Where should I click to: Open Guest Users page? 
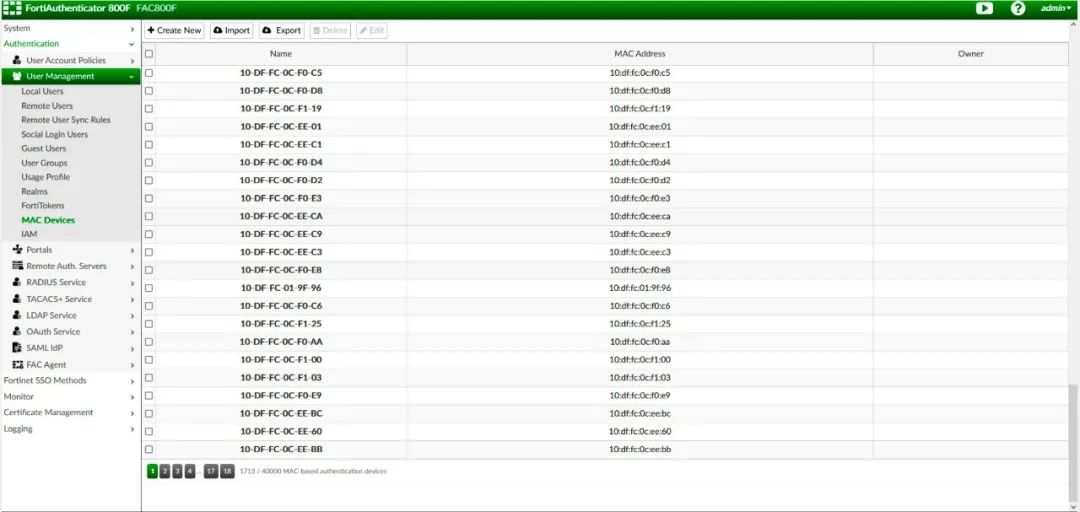[x=43, y=148]
